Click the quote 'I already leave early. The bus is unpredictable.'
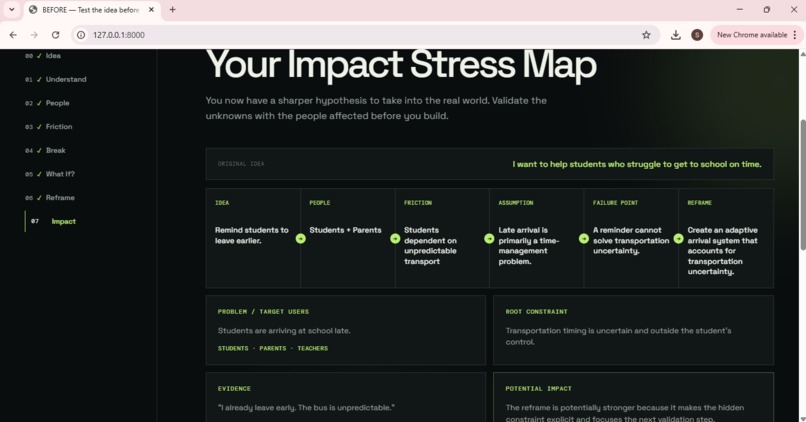The width and height of the screenshot is (806, 422). tap(306, 408)
